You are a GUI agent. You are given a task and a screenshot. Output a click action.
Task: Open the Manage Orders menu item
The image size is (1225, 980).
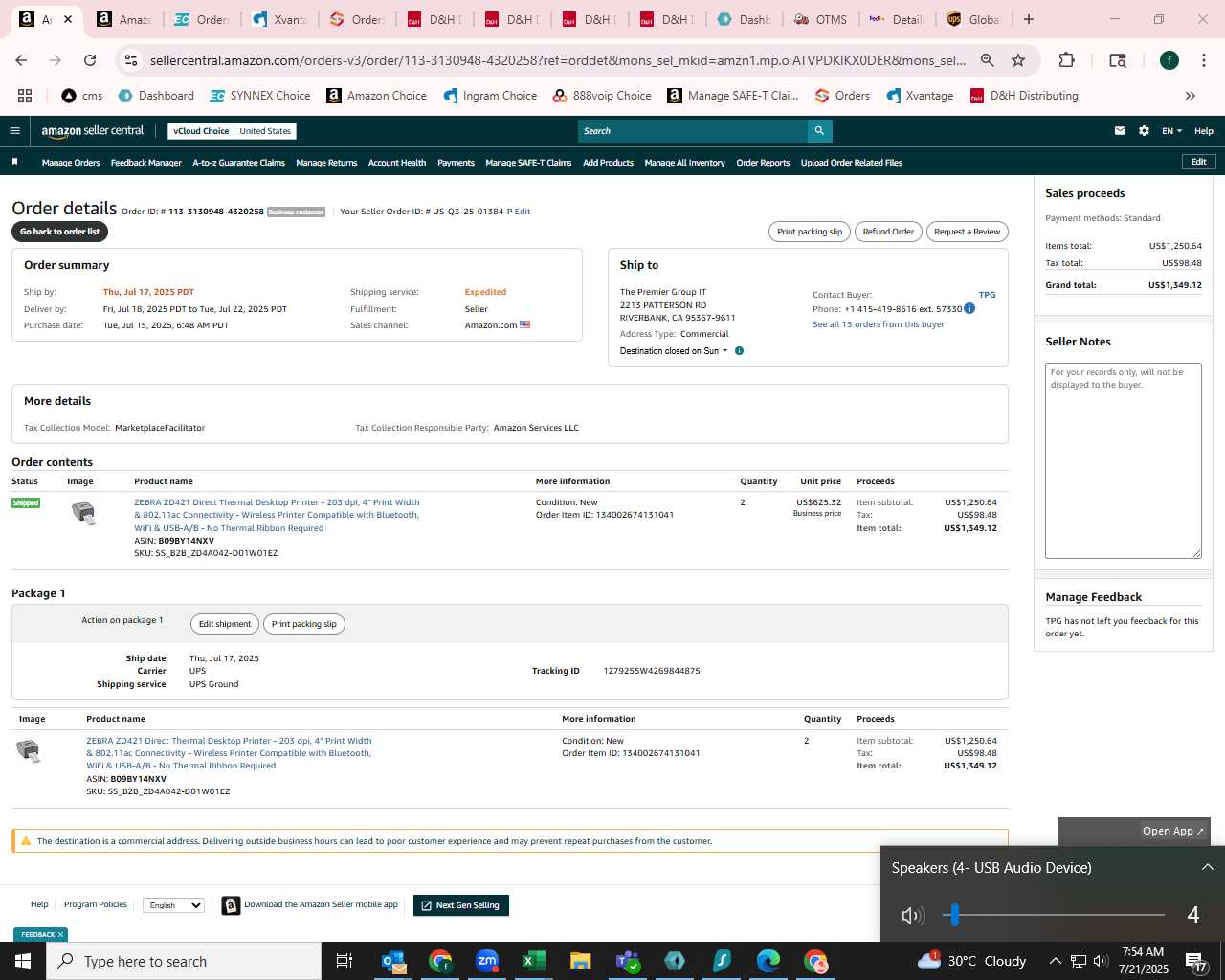(71, 163)
